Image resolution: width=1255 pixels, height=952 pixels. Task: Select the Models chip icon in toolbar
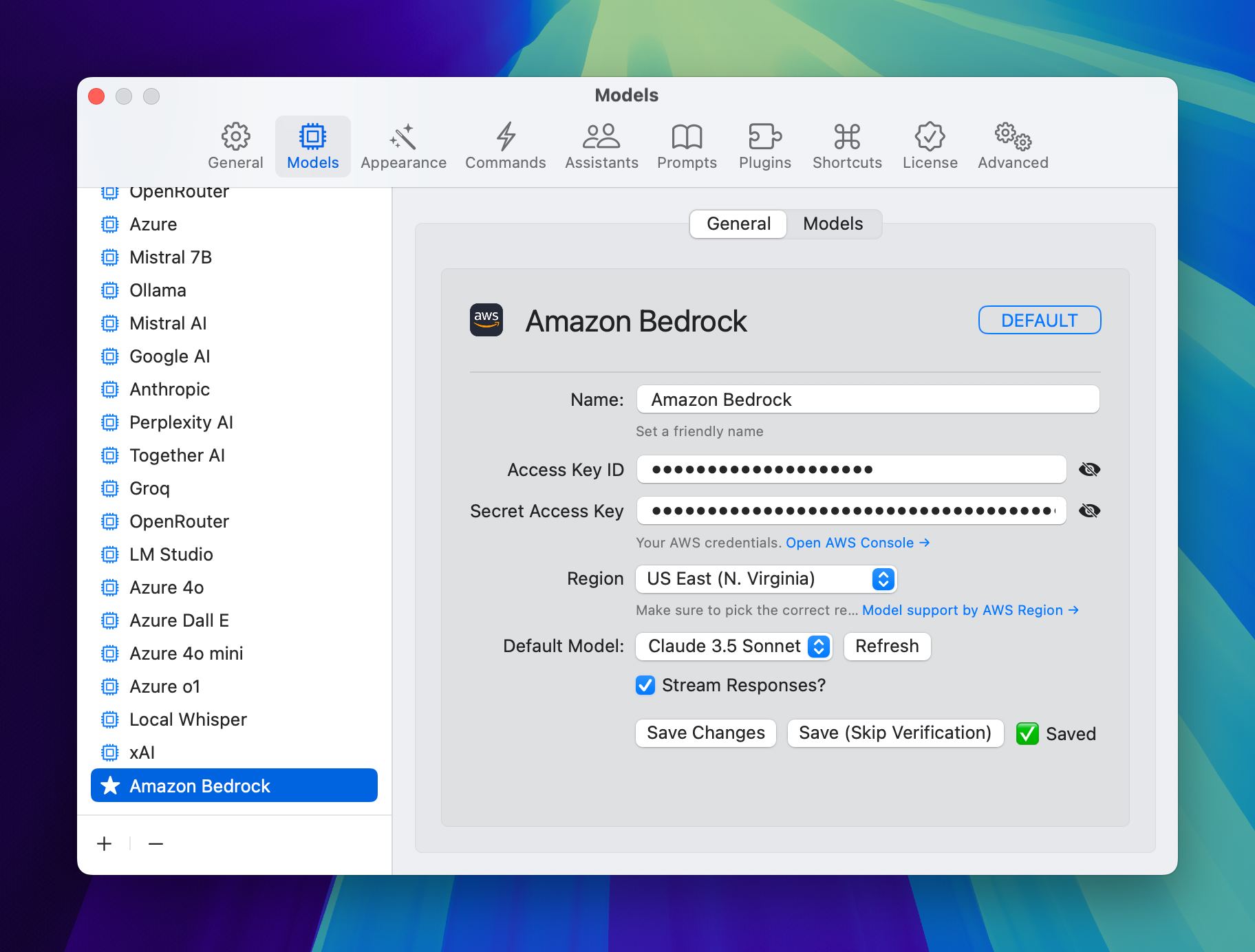tap(313, 136)
